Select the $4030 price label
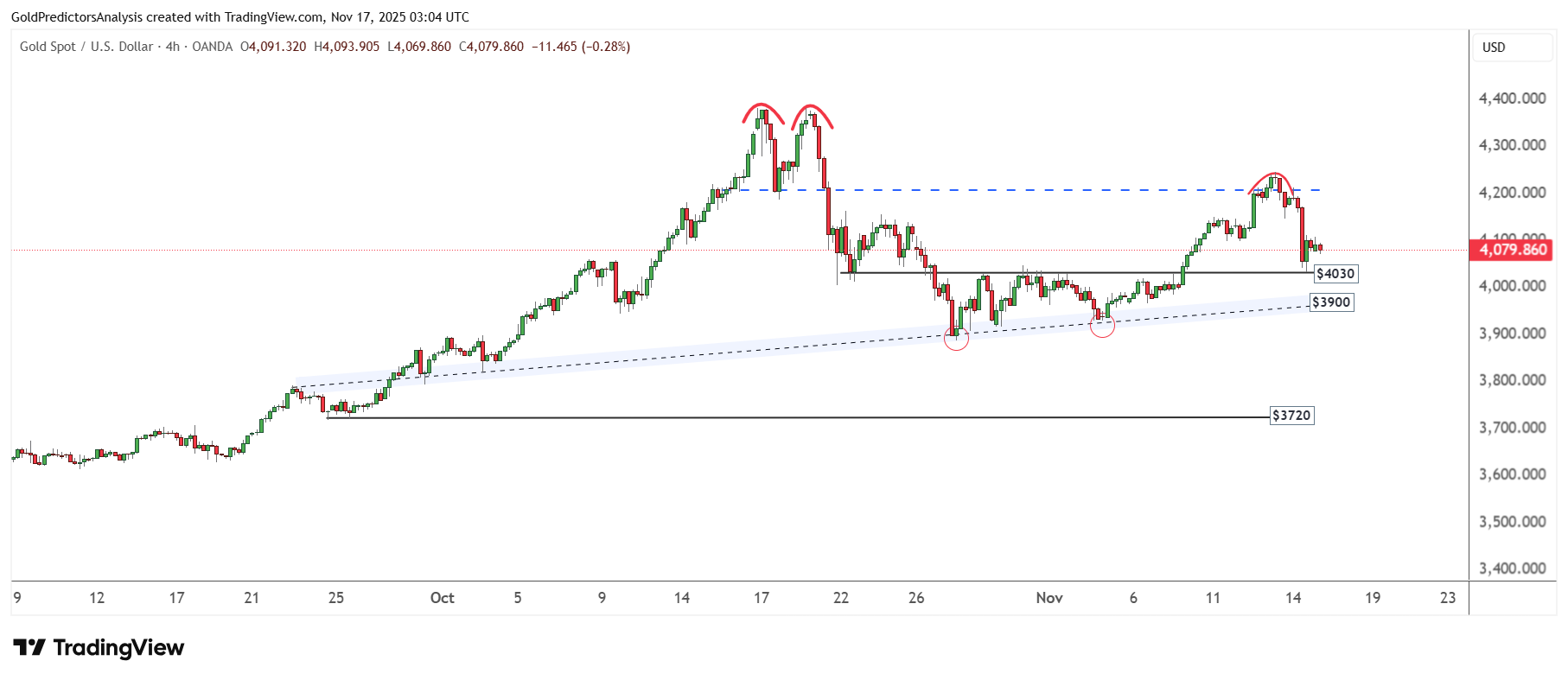This screenshot has height=680, width=1568. tap(1335, 274)
